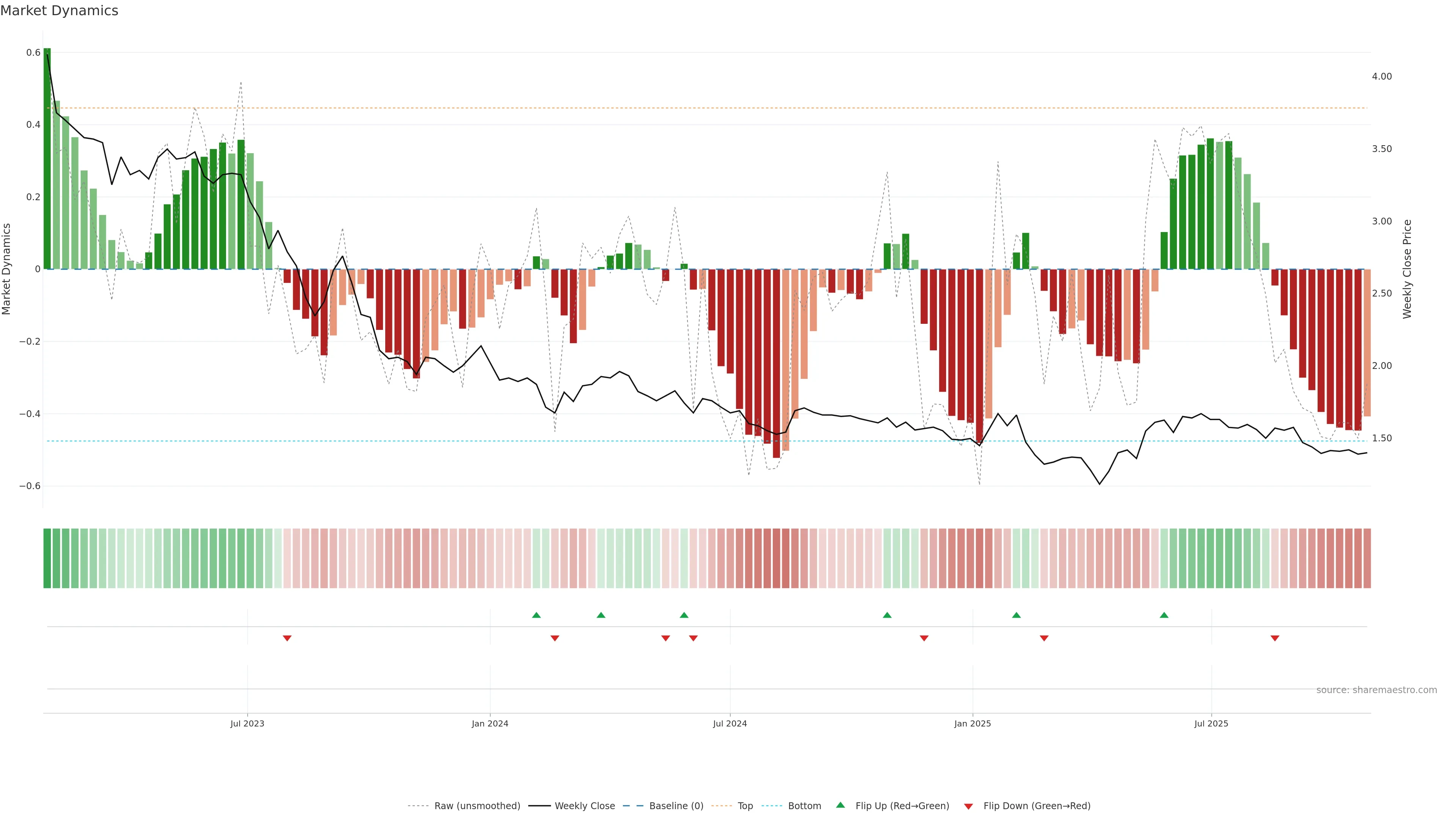Toggle the Baseline (0) legend entry

[676, 806]
